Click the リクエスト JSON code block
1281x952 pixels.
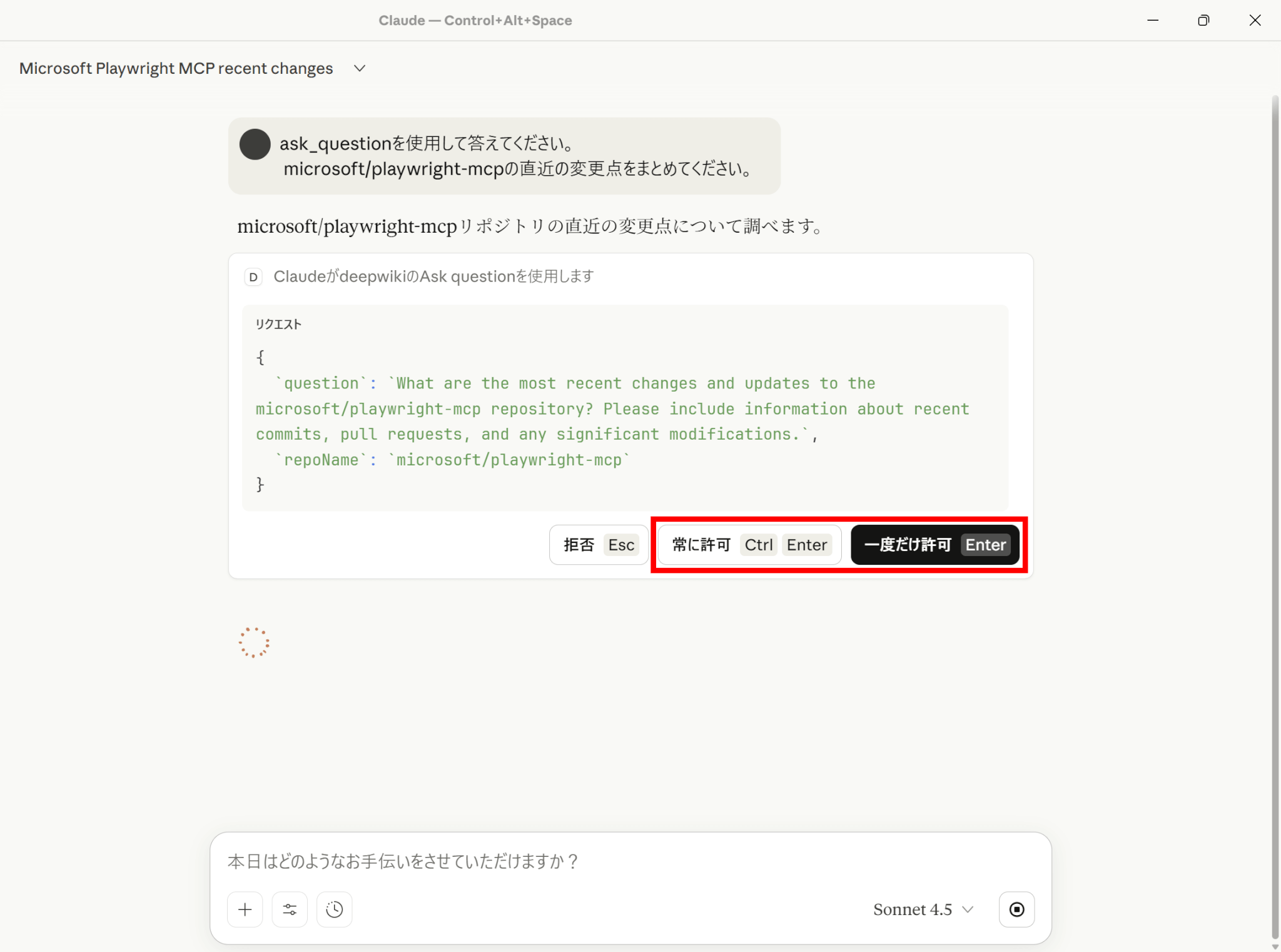tap(624, 408)
